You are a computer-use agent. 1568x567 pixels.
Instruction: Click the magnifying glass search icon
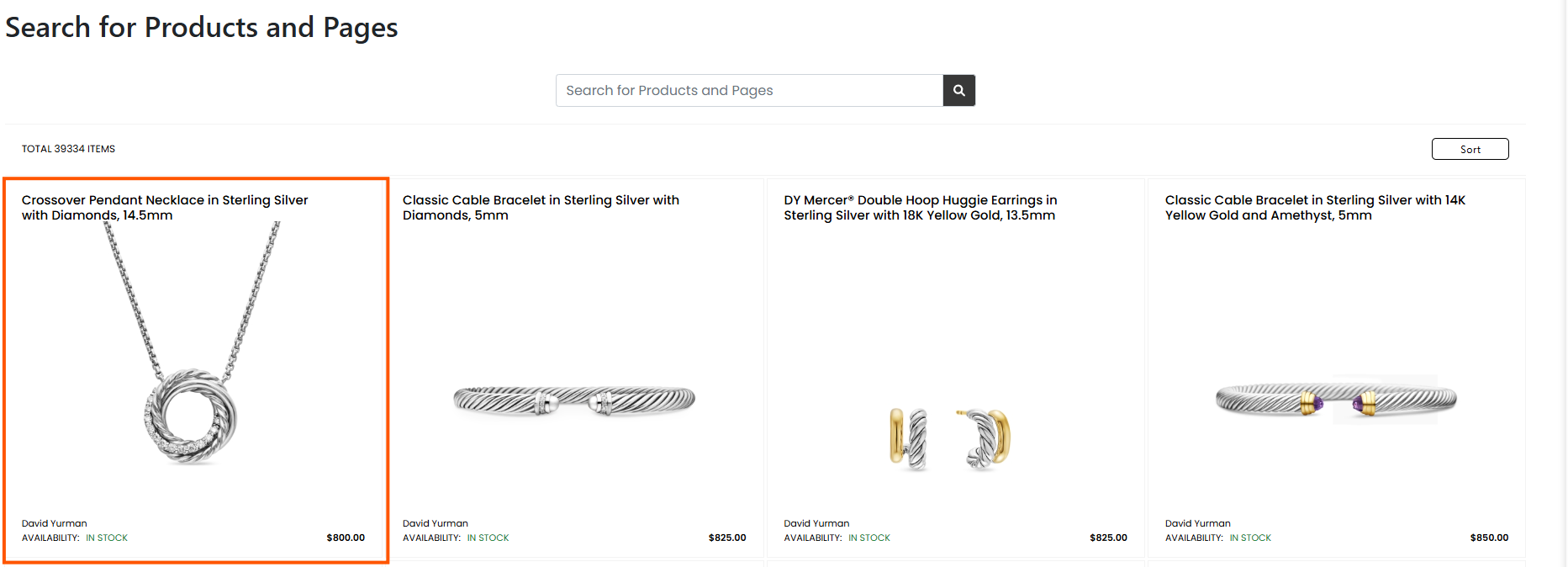pyautogui.click(x=958, y=90)
